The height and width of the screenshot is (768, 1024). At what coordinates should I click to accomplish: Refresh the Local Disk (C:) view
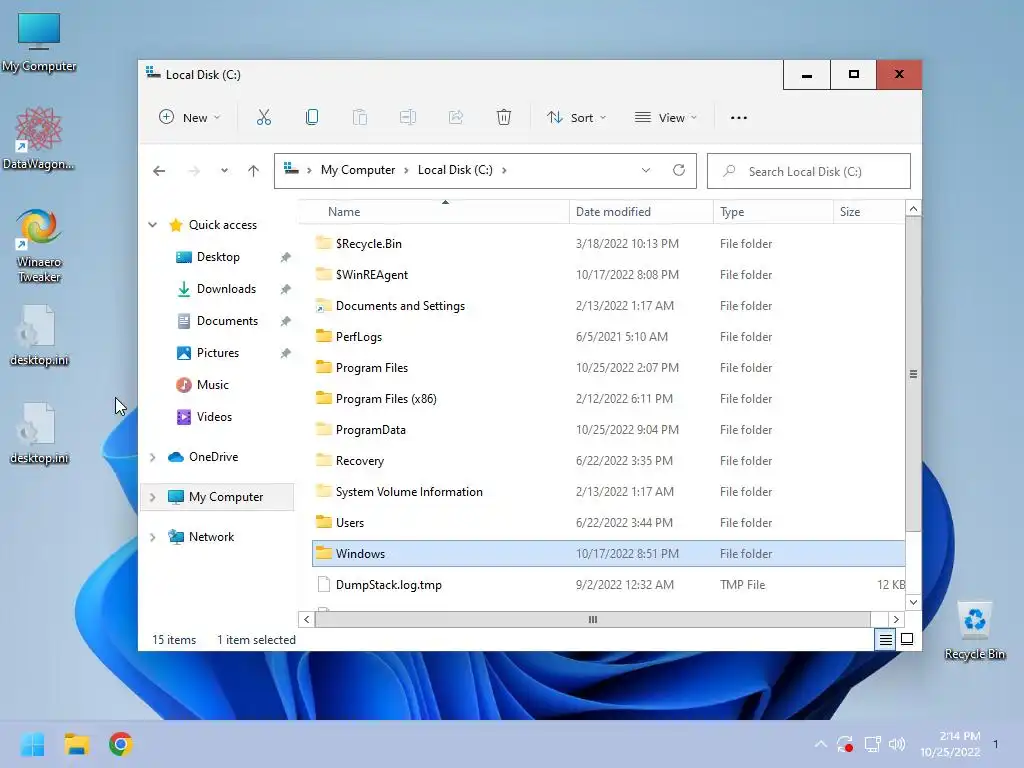(679, 170)
